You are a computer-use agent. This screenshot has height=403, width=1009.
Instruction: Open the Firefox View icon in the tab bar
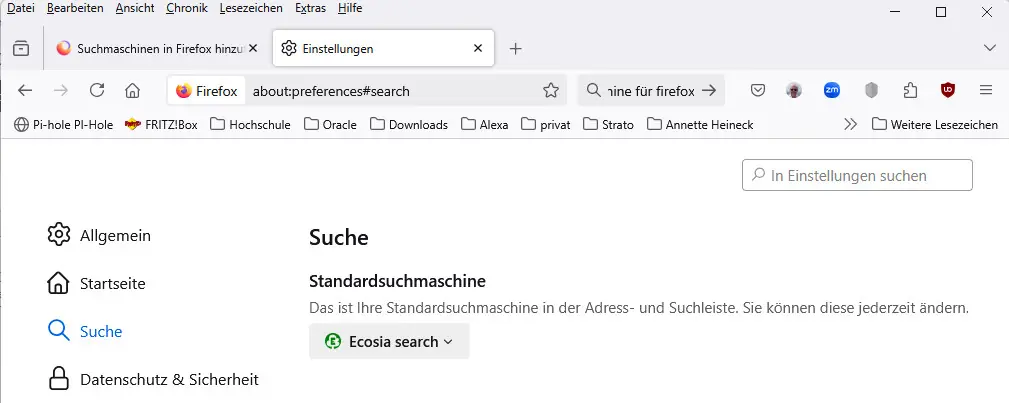tap(21, 48)
